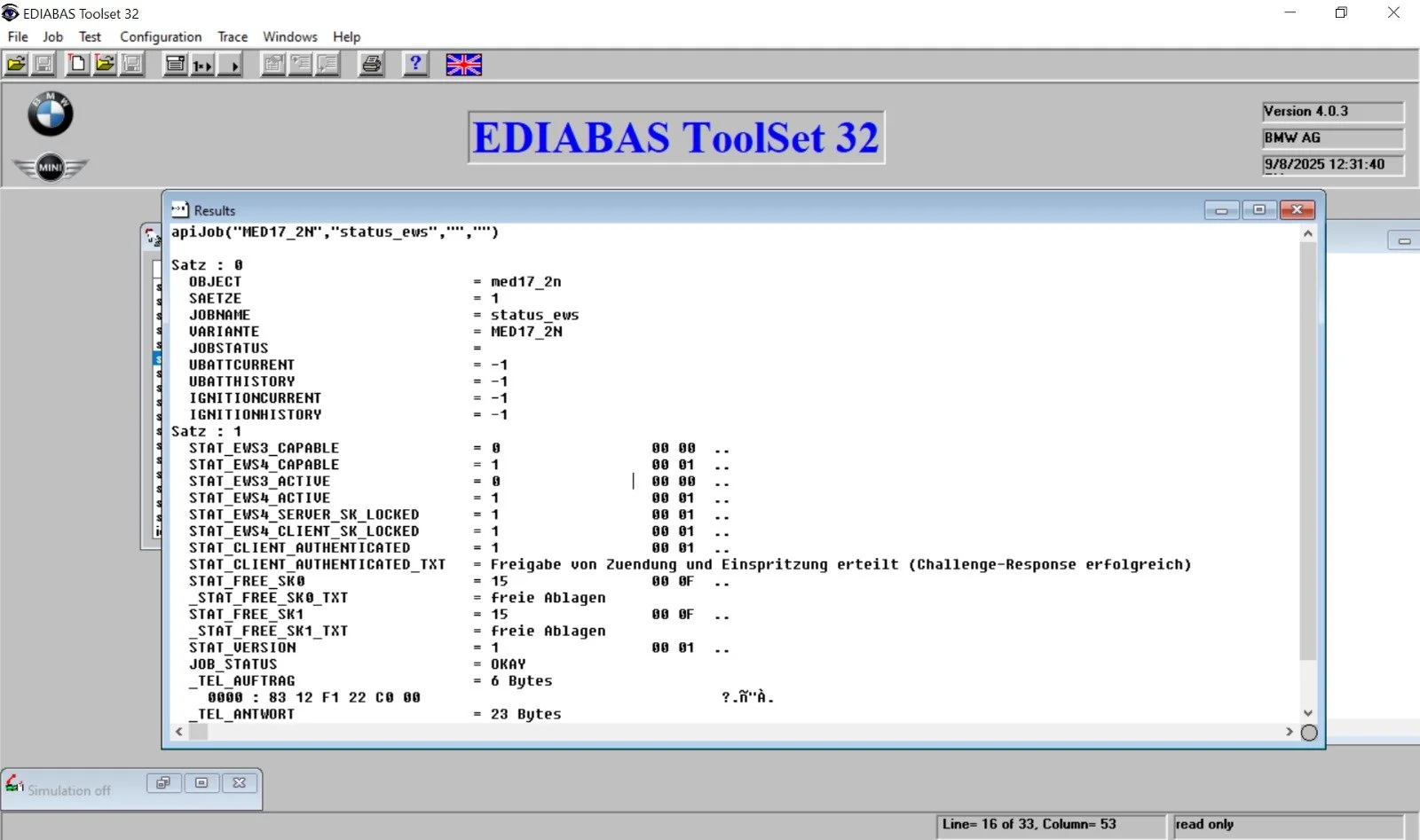
Task: Click the BMW logo
Action: pyautogui.click(x=51, y=114)
